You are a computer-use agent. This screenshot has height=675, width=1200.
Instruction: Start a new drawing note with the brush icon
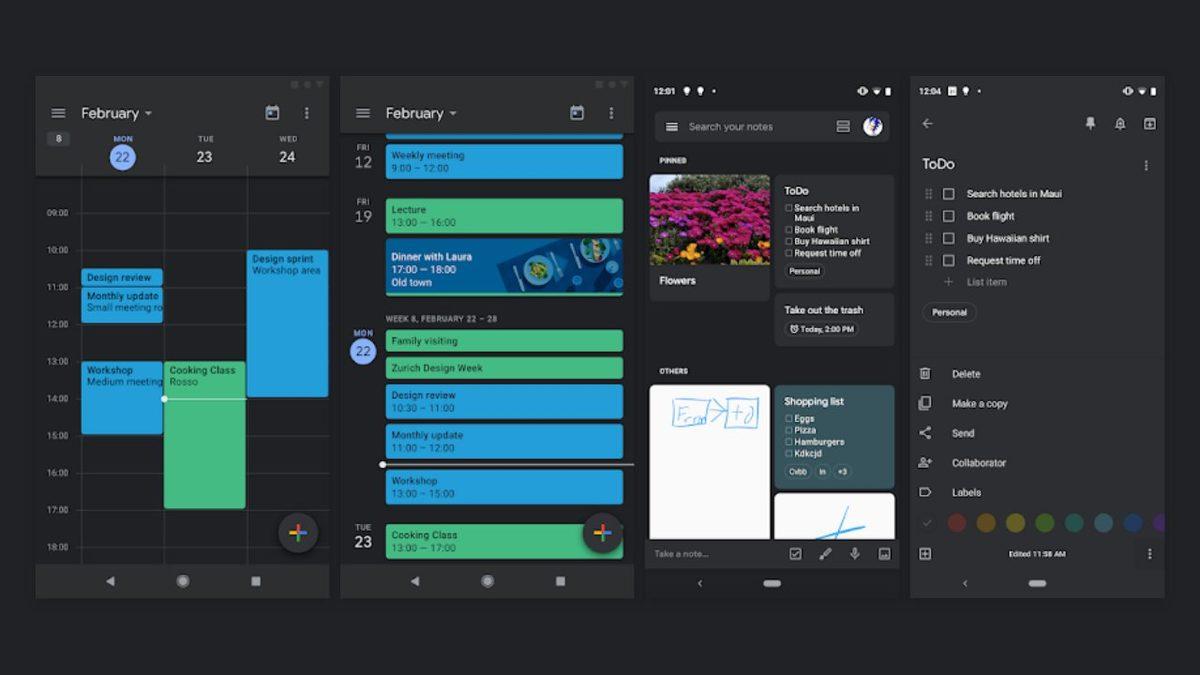tap(825, 554)
